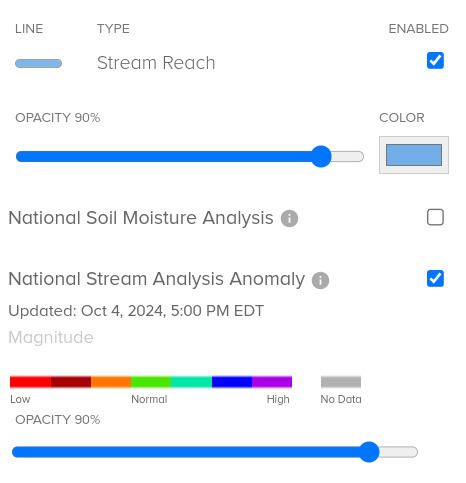Screen dimensions: 466x483
Task: Click the Stream Reach line sample preview
Action: 38,63
